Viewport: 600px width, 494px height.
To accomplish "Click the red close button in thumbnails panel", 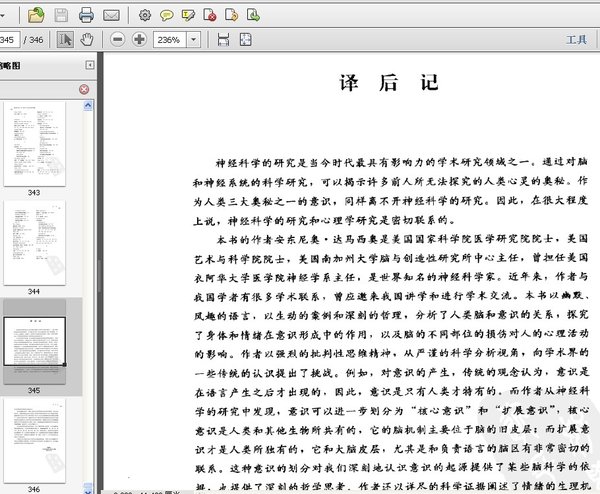I will [84, 89].
